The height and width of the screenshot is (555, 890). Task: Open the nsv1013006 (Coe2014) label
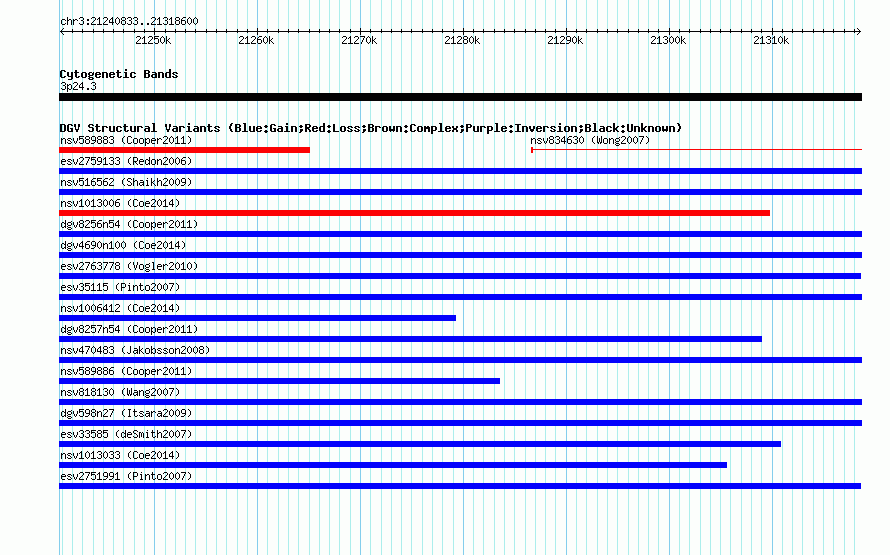(x=120, y=203)
